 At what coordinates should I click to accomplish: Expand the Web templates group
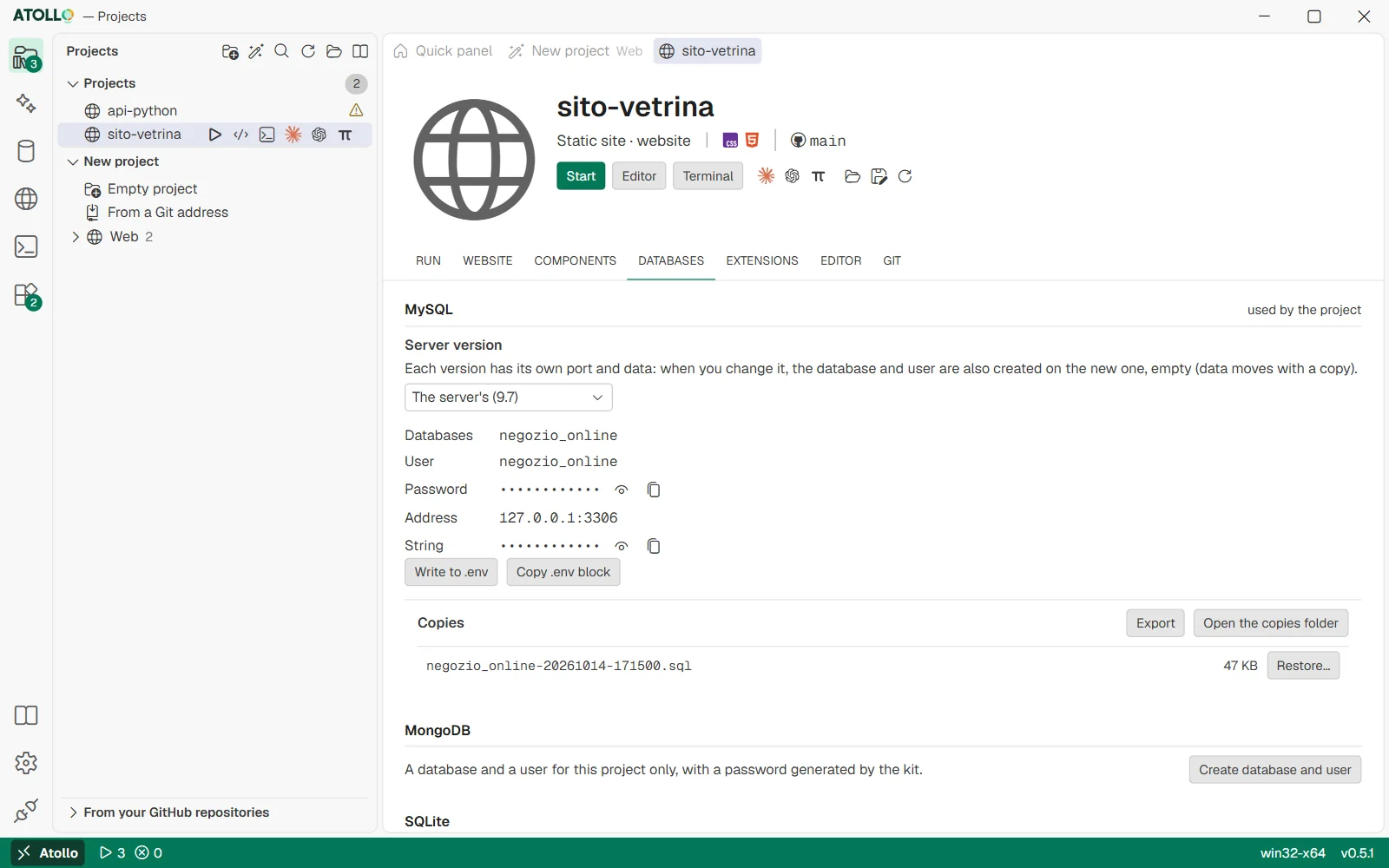coord(76,236)
